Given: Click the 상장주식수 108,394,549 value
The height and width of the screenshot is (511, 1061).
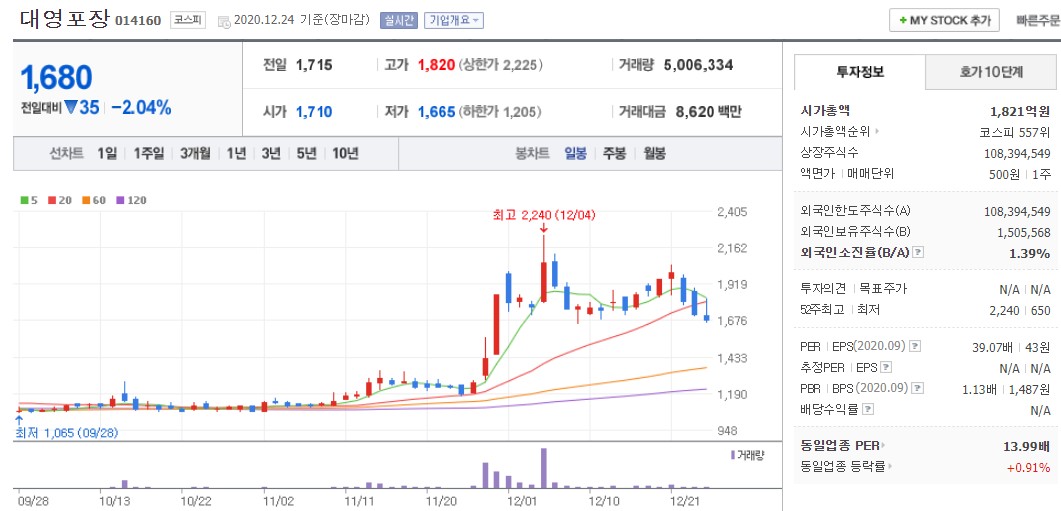Looking at the screenshot, I should [1017, 154].
